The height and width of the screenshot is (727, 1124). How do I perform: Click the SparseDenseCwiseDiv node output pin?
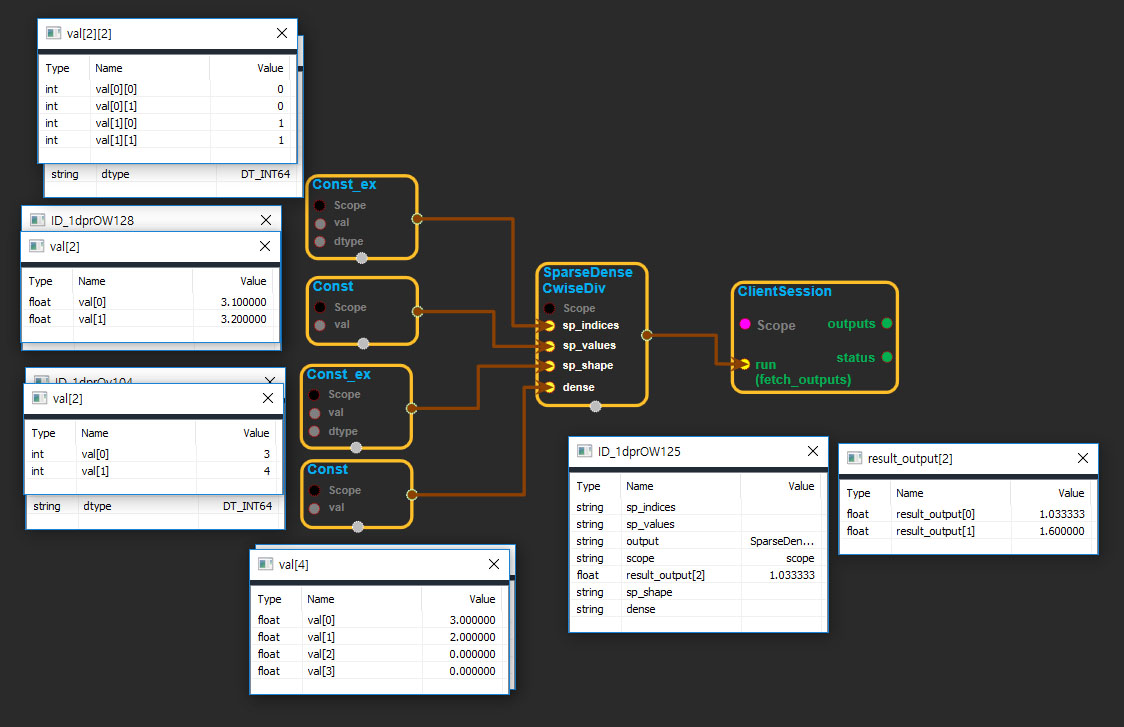[x=646, y=336]
